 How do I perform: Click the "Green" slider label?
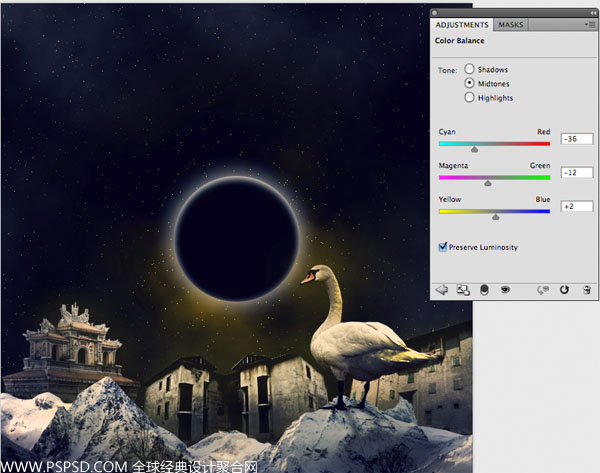point(540,165)
